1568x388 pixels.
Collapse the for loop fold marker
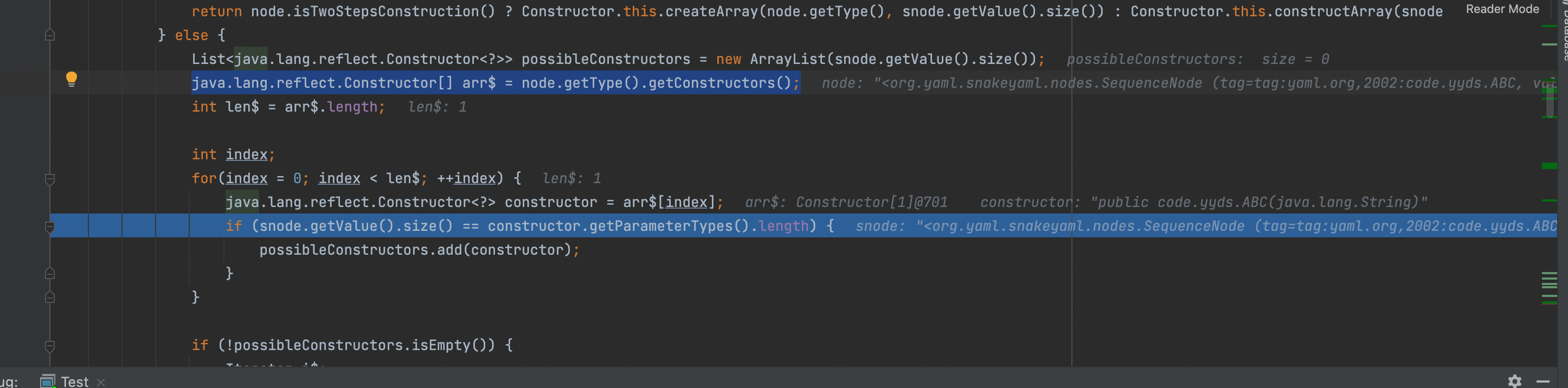[50, 179]
